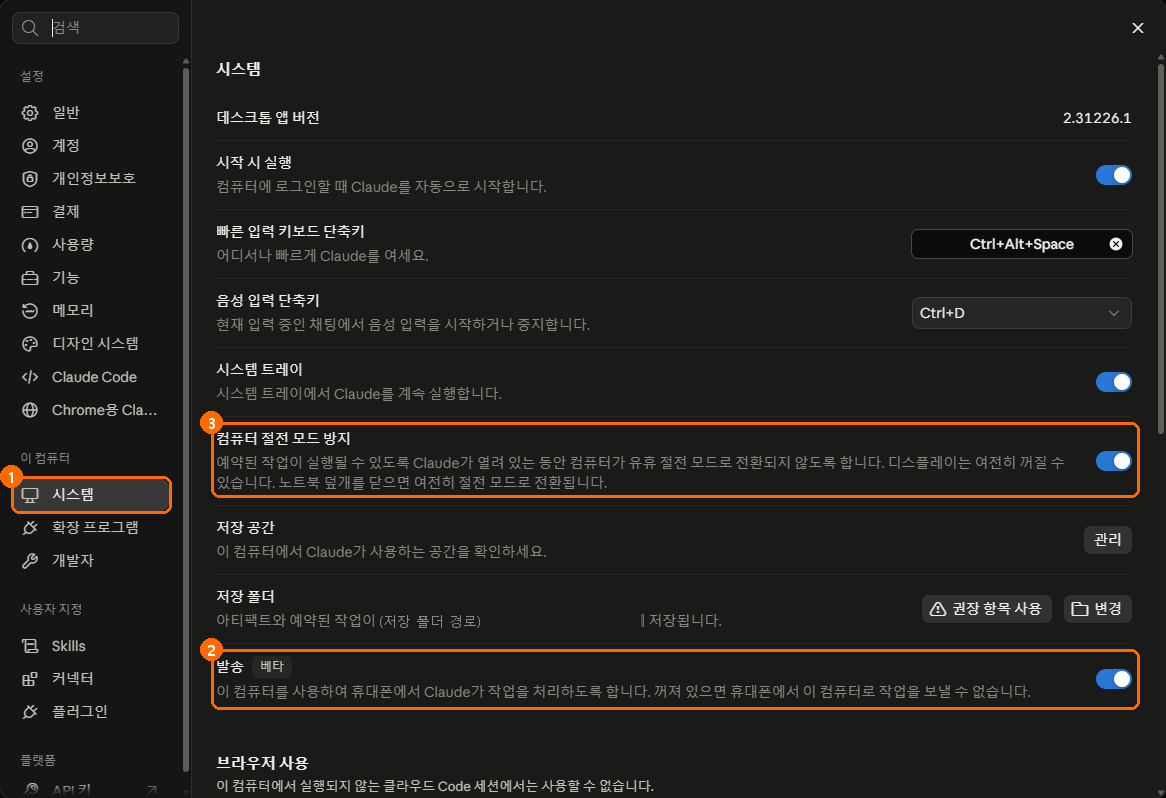This screenshot has width=1166, height=798.
Task: Click the 시스템 page heading
Action: pyautogui.click(x=238, y=69)
